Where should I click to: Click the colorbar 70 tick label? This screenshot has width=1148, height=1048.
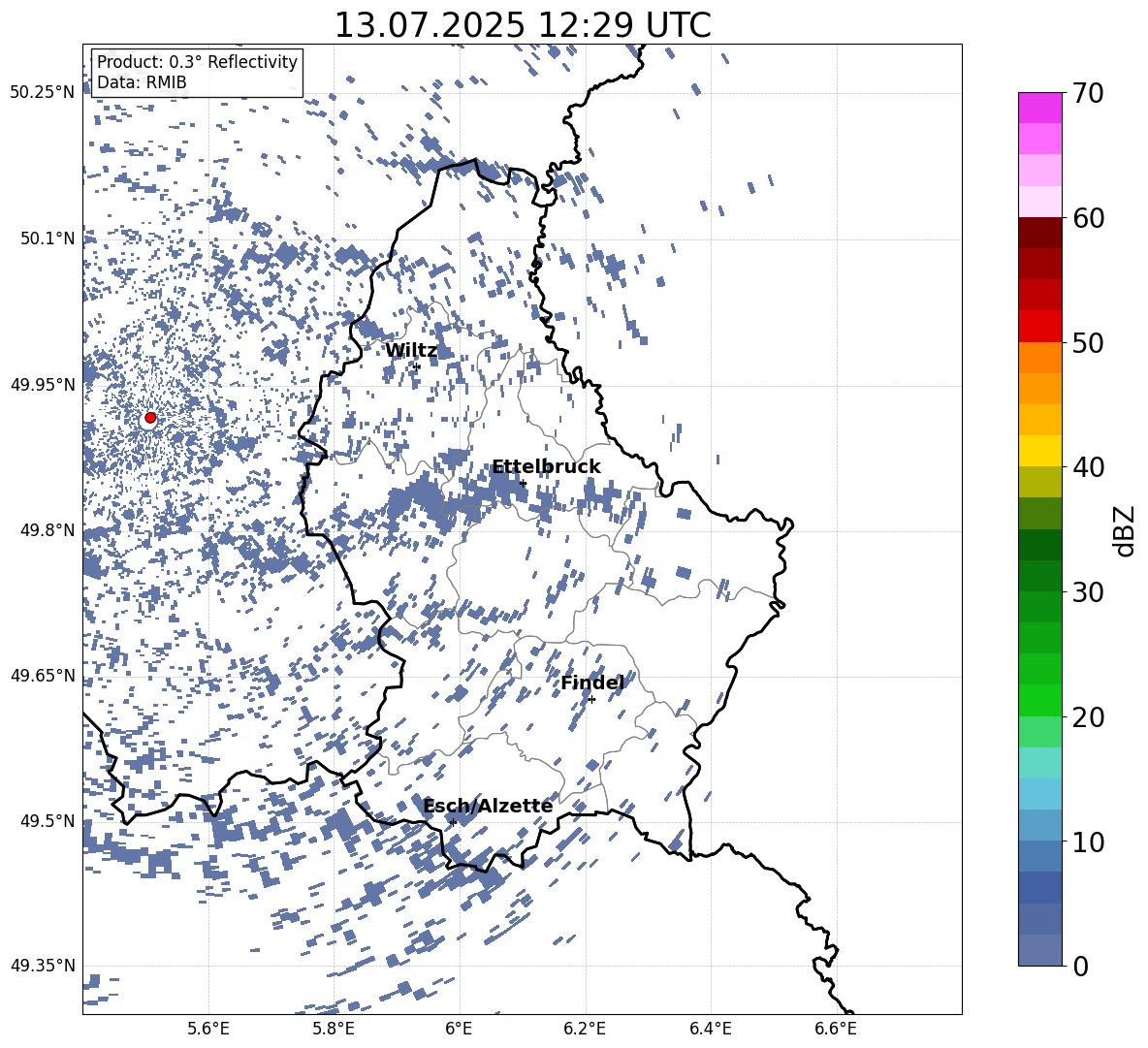1088,93
